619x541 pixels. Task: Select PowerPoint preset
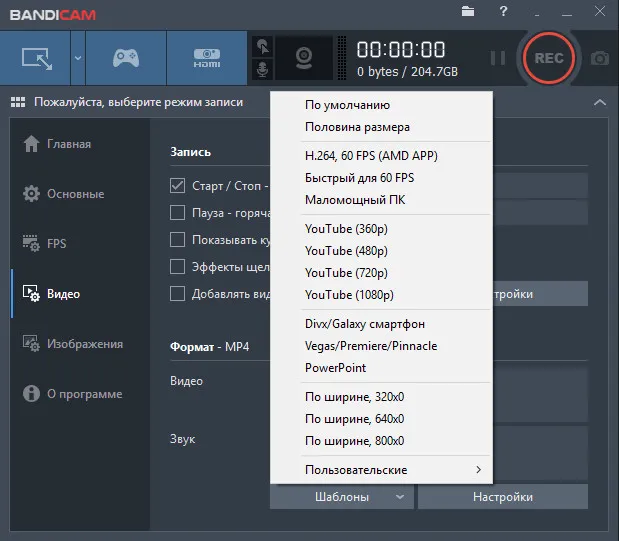pyautogui.click(x=381, y=368)
